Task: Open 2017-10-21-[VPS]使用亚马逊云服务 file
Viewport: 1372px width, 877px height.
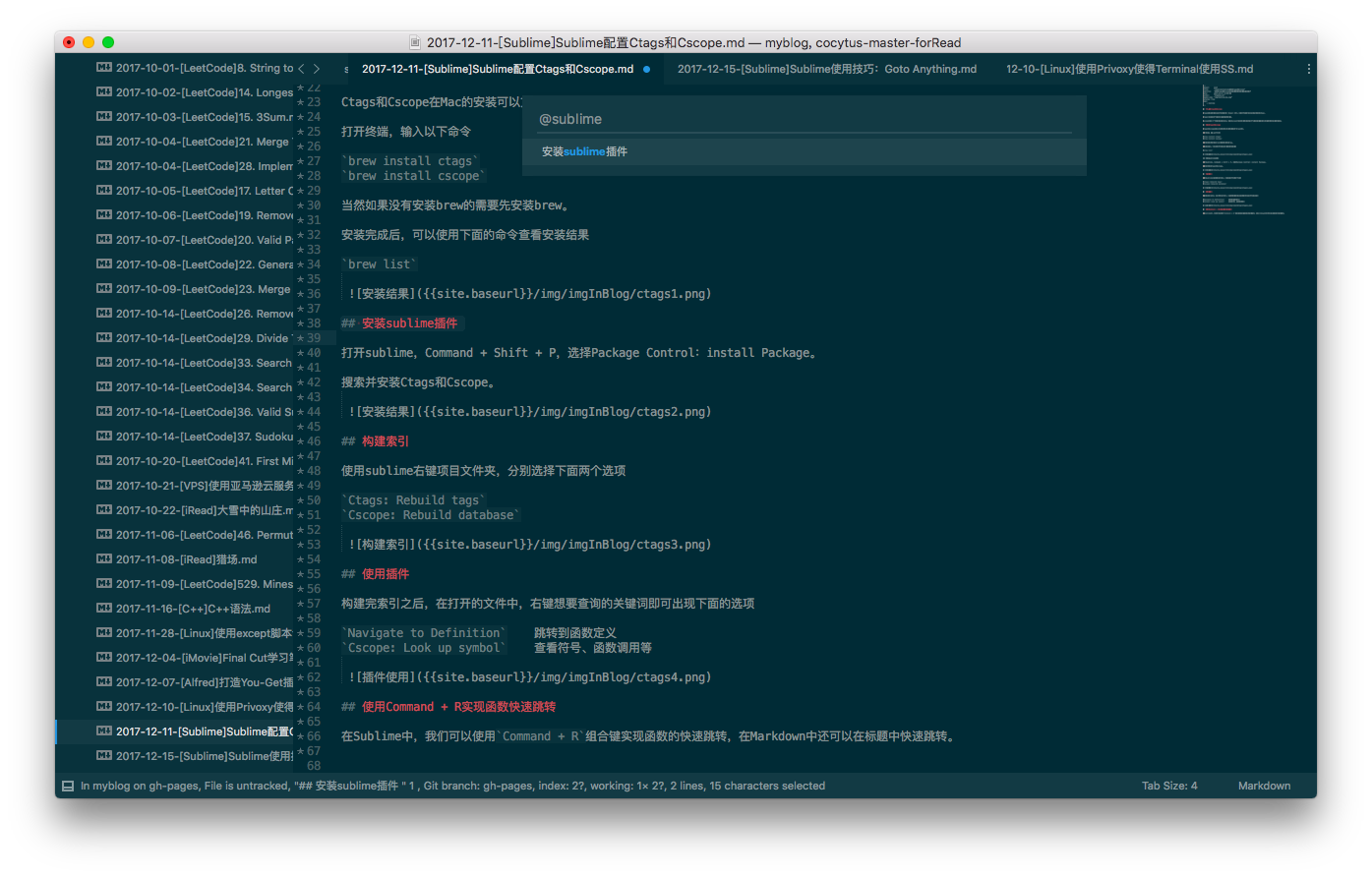Action: tap(205, 486)
